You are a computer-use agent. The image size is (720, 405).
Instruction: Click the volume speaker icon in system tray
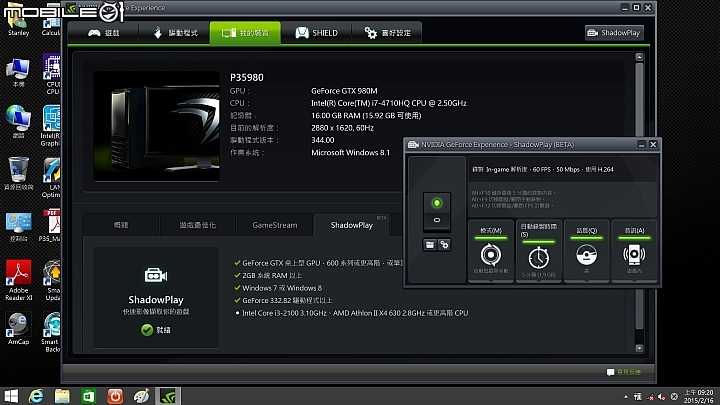[x=662, y=397]
